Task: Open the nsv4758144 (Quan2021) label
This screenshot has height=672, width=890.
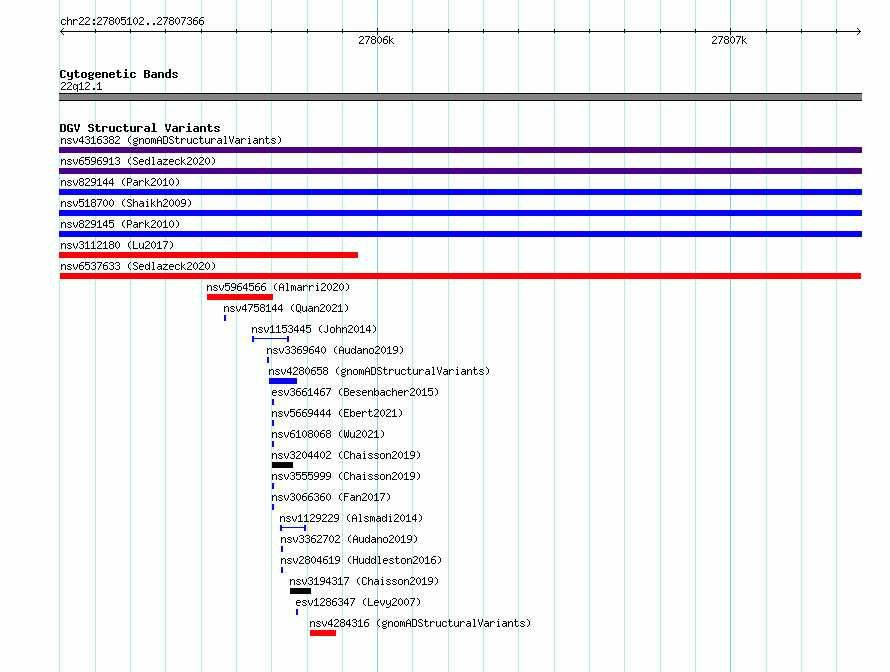Action: pyautogui.click(x=286, y=308)
